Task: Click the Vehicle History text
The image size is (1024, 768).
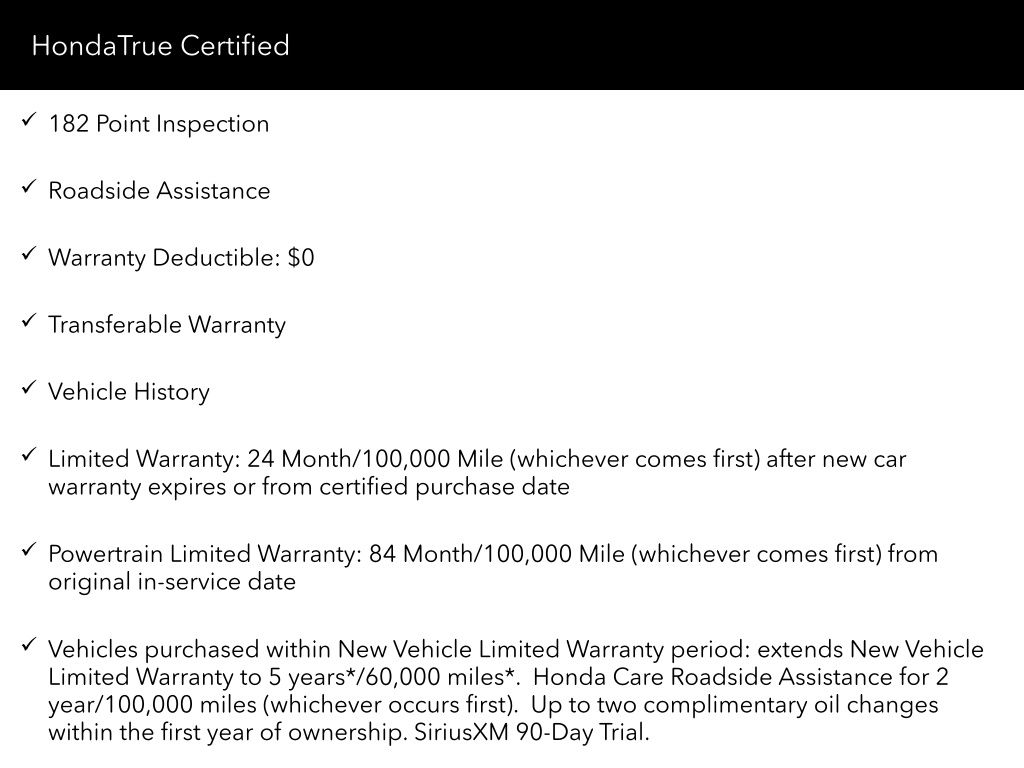Action: click(129, 392)
